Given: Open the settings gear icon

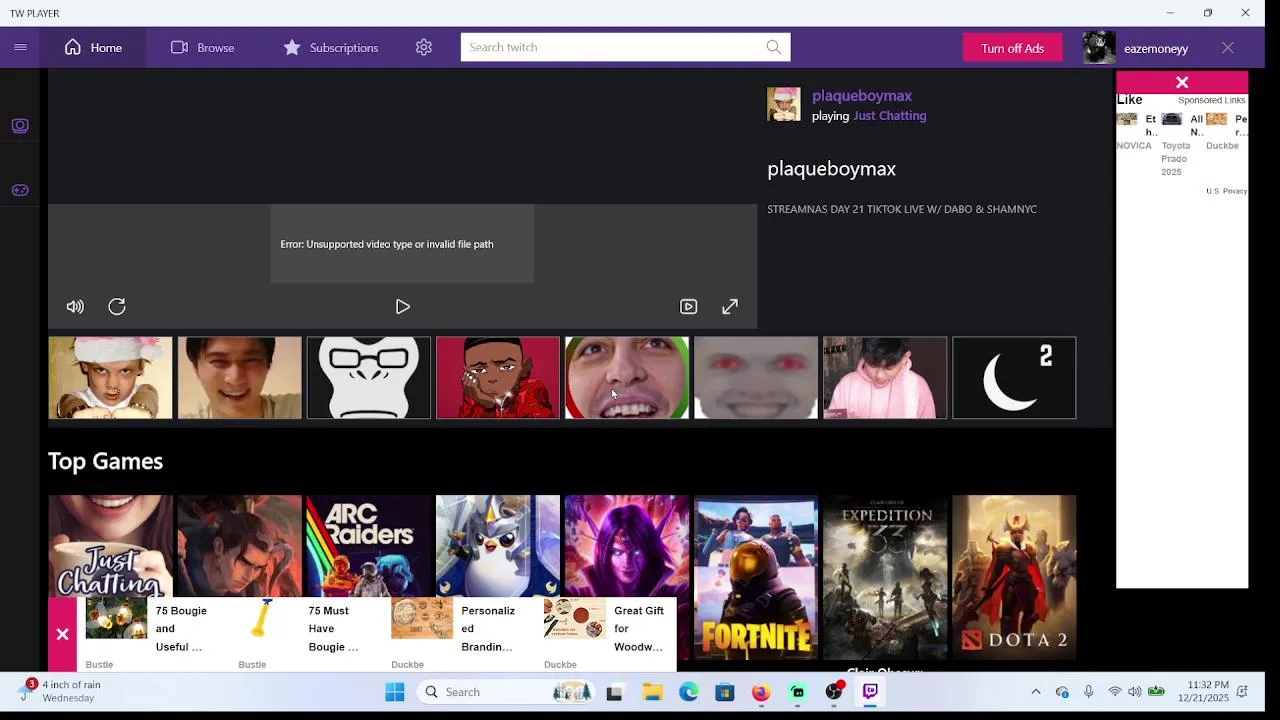Looking at the screenshot, I should (424, 47).
